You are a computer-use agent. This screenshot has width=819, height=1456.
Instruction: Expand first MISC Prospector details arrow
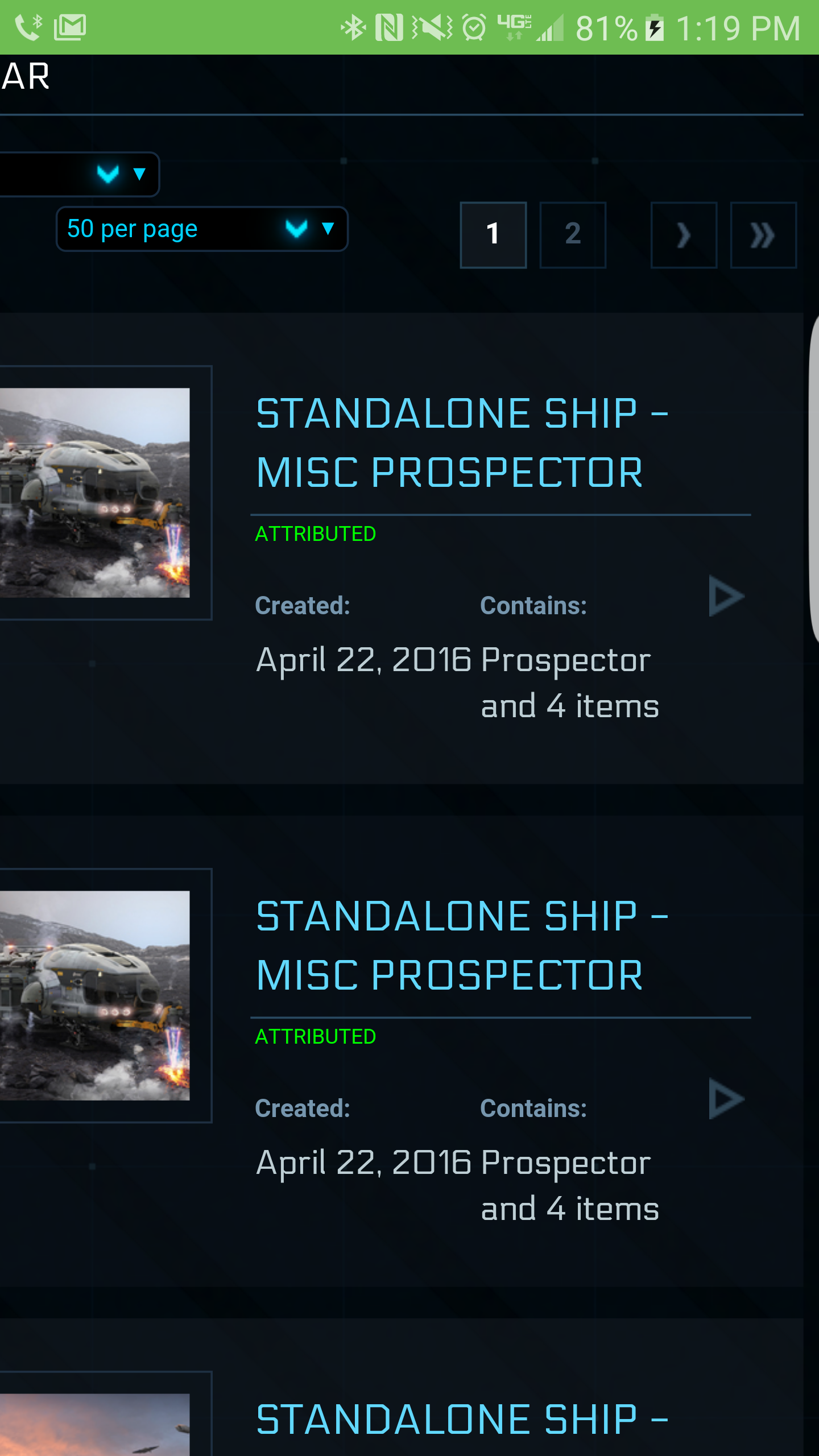pyautogui.click(x=726, y=596)
